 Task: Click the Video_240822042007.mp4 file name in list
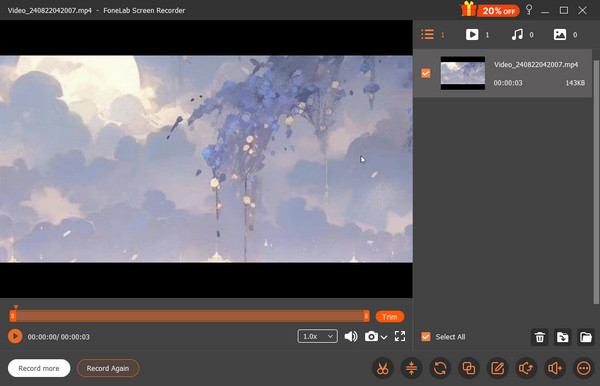pos(536,64)
